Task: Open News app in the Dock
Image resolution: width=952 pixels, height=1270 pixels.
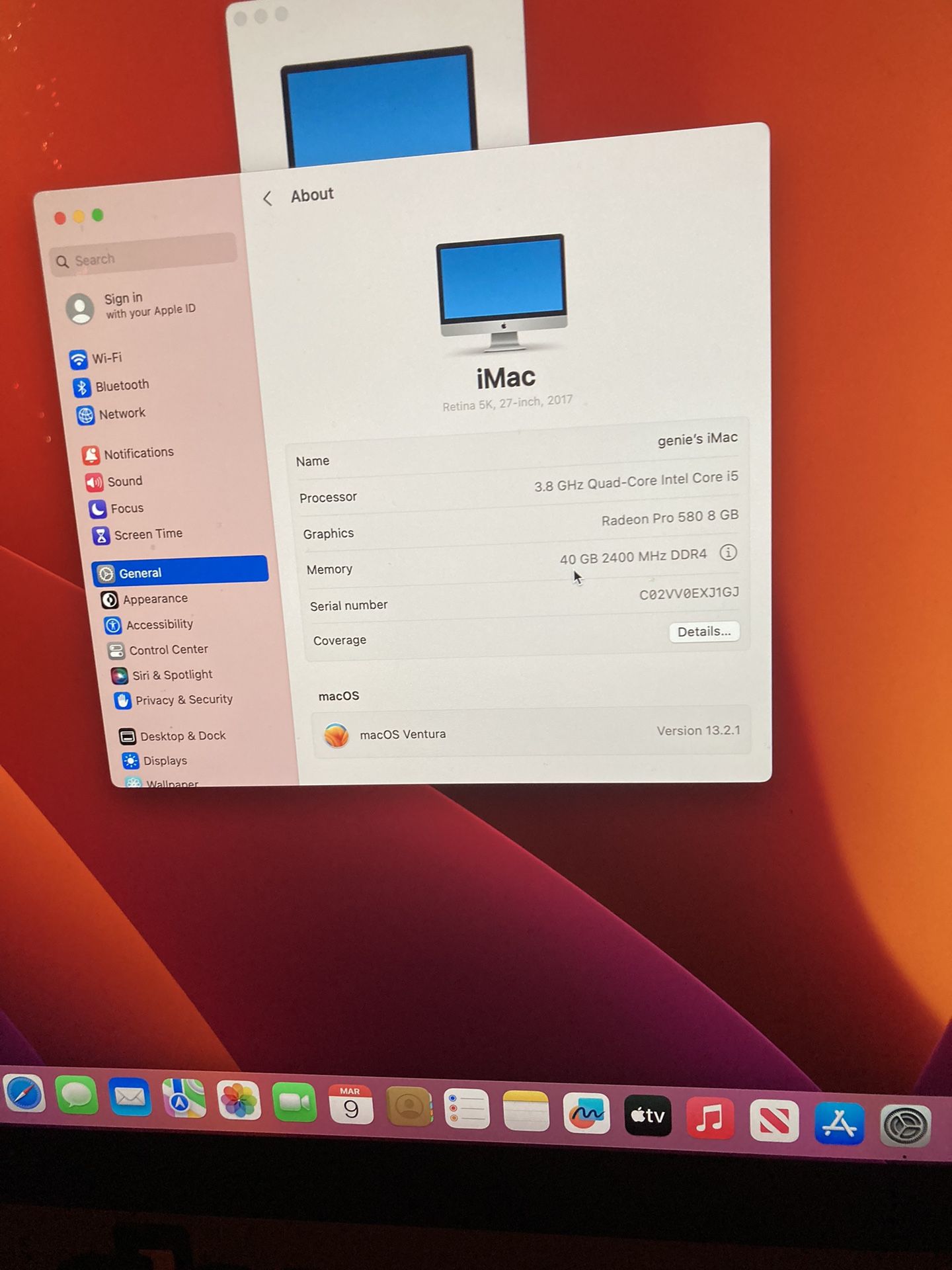Action: click(x=774, y=1121)
